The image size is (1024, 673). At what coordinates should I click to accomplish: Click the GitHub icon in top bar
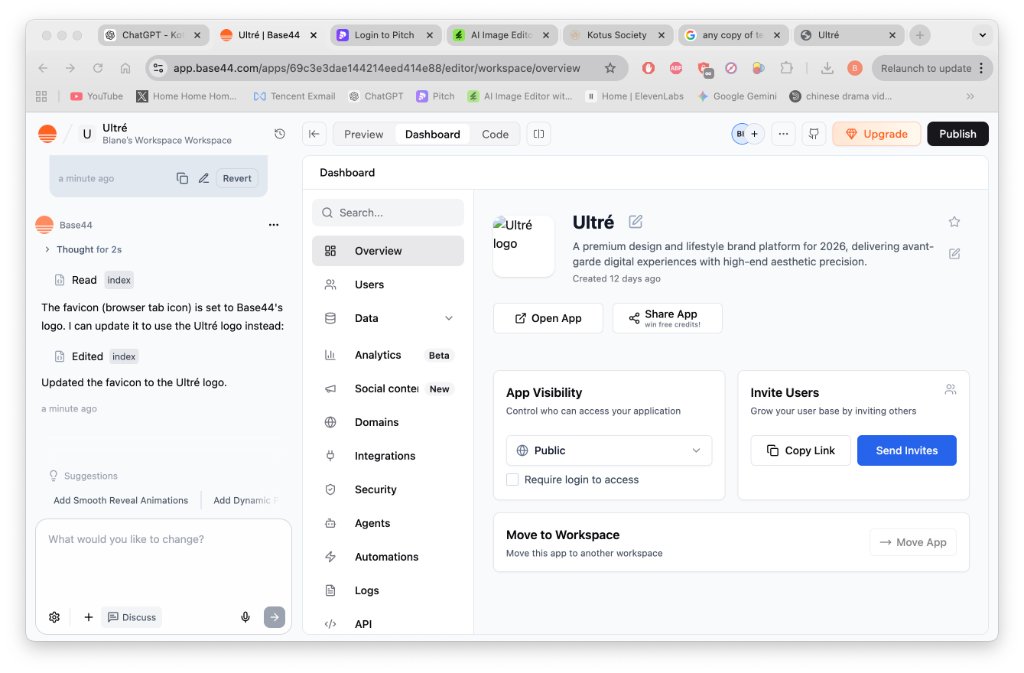point(814,134)
